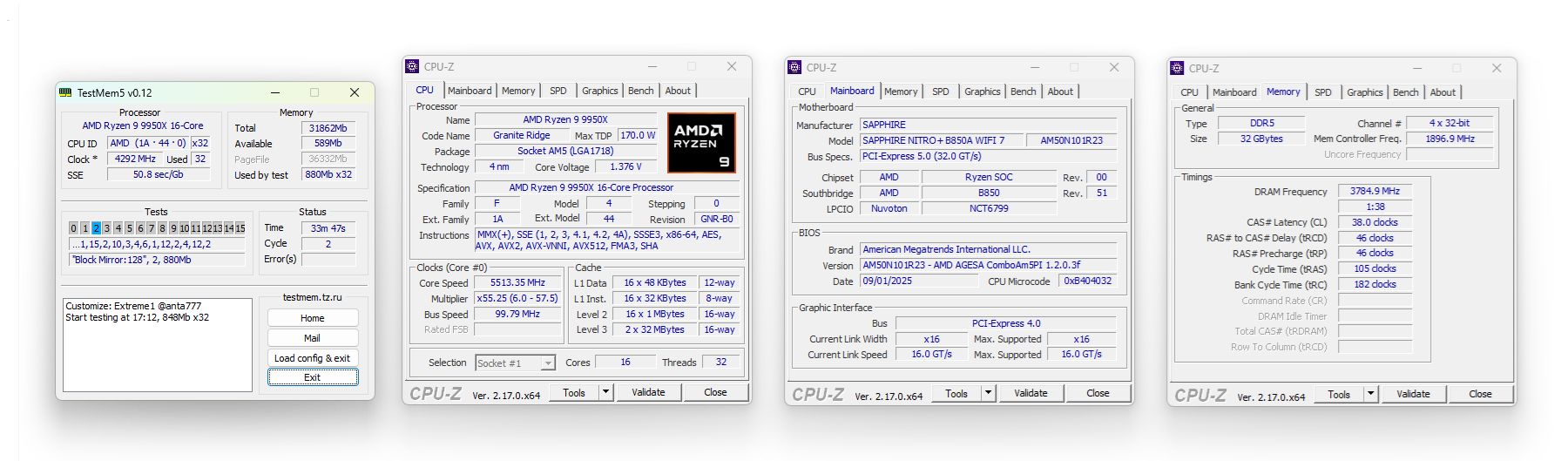Open About tab in the Memory tab window
This screenshot has width=1568, height=461.
pyautogui.click(x=1443, y=92)
